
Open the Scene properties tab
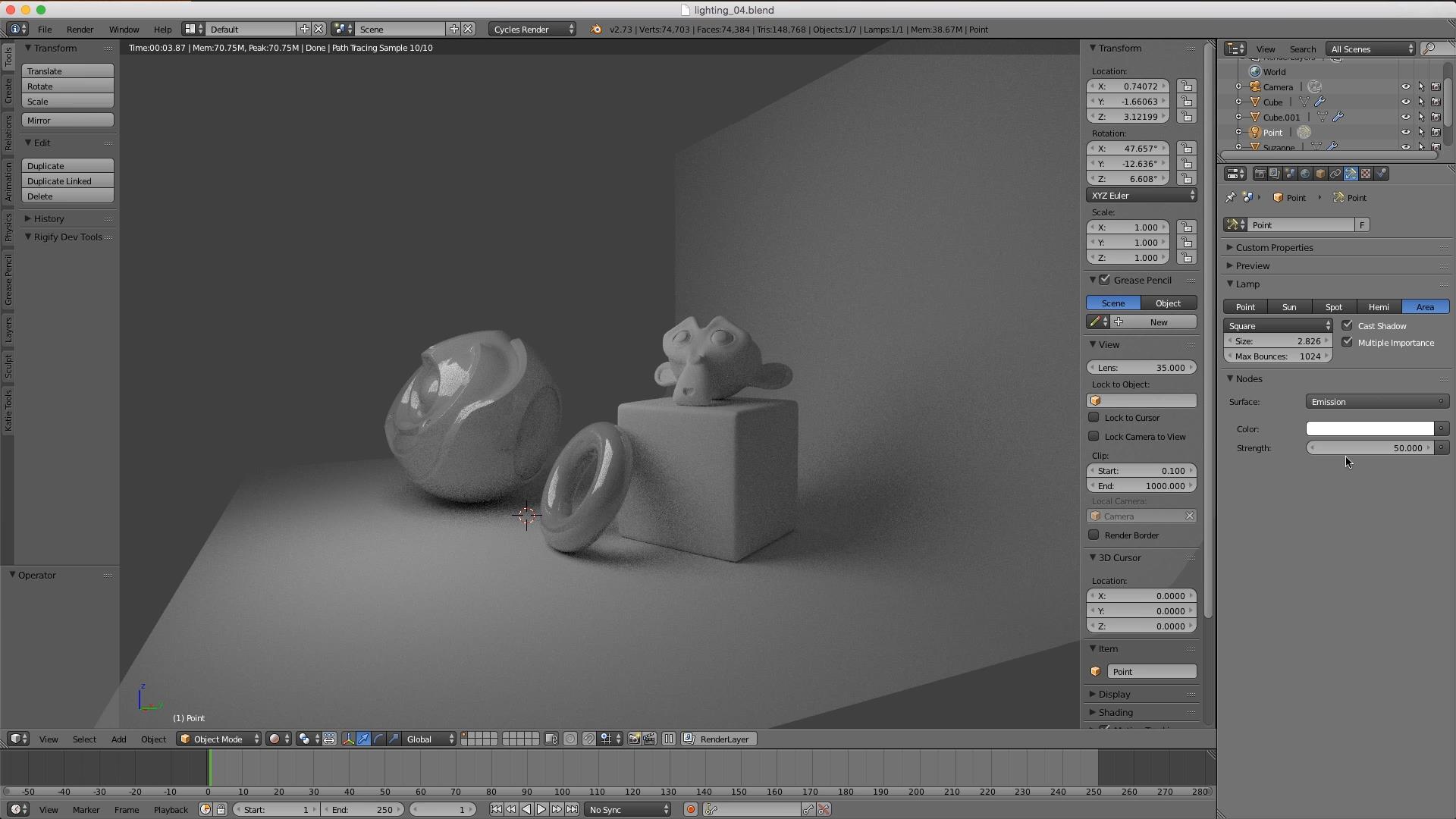click(1290, 174)
